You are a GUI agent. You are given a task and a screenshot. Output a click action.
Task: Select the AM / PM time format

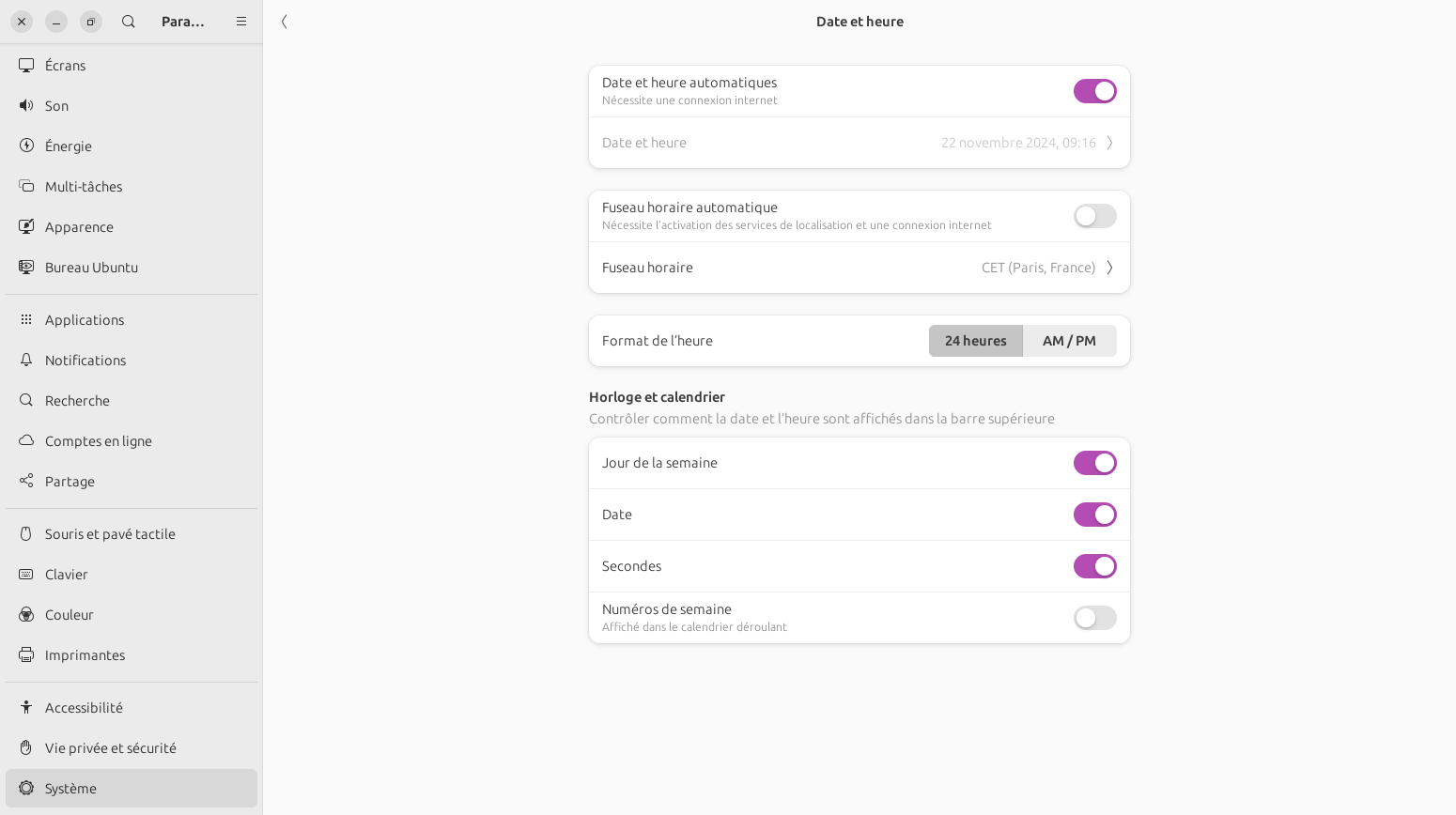pos(1070,341)
